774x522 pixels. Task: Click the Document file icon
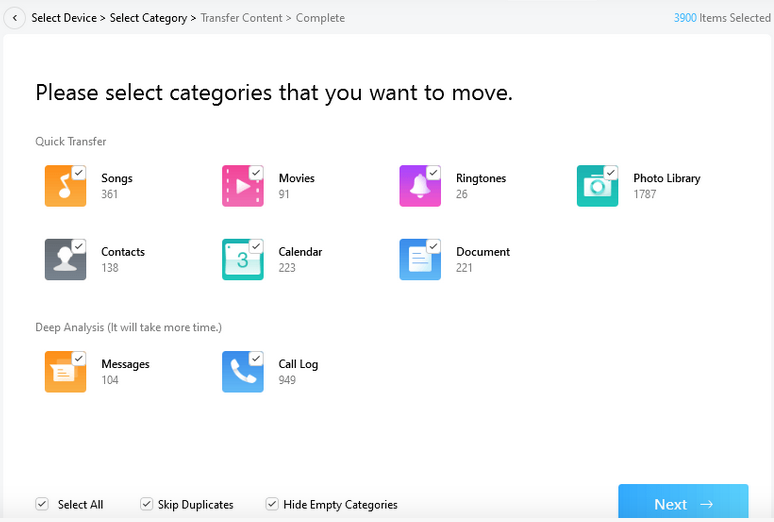[x=420, y=260]
